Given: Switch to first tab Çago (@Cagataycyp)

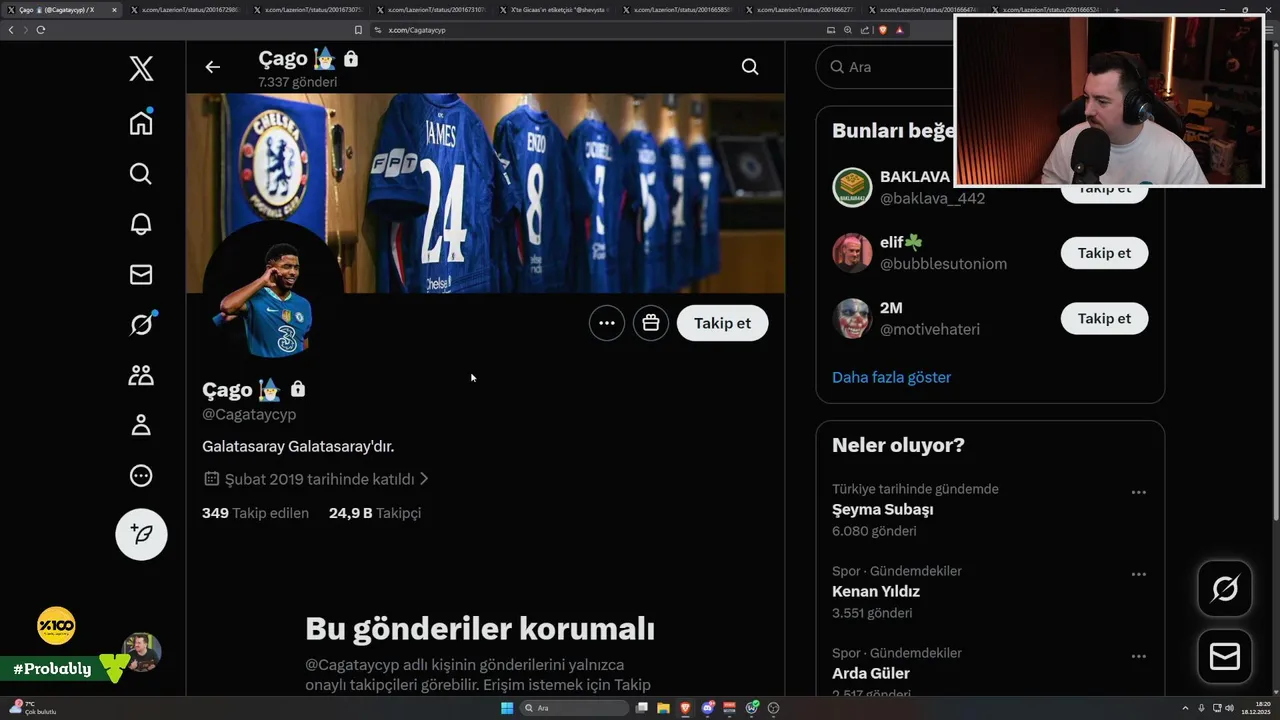Looking at the screenshot, I should point(62,10).
